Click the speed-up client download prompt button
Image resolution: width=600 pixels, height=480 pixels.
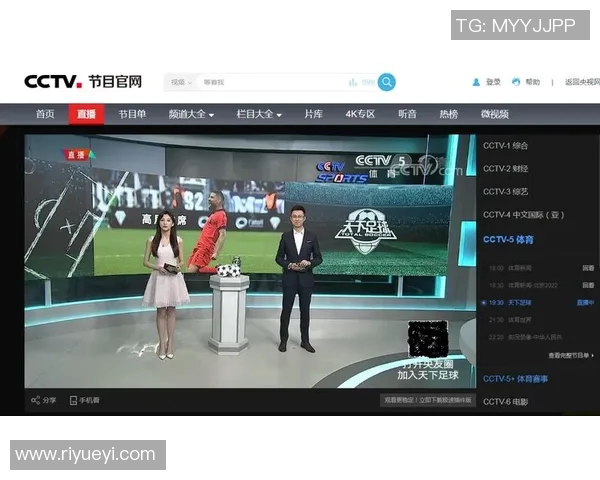(427, 400)
